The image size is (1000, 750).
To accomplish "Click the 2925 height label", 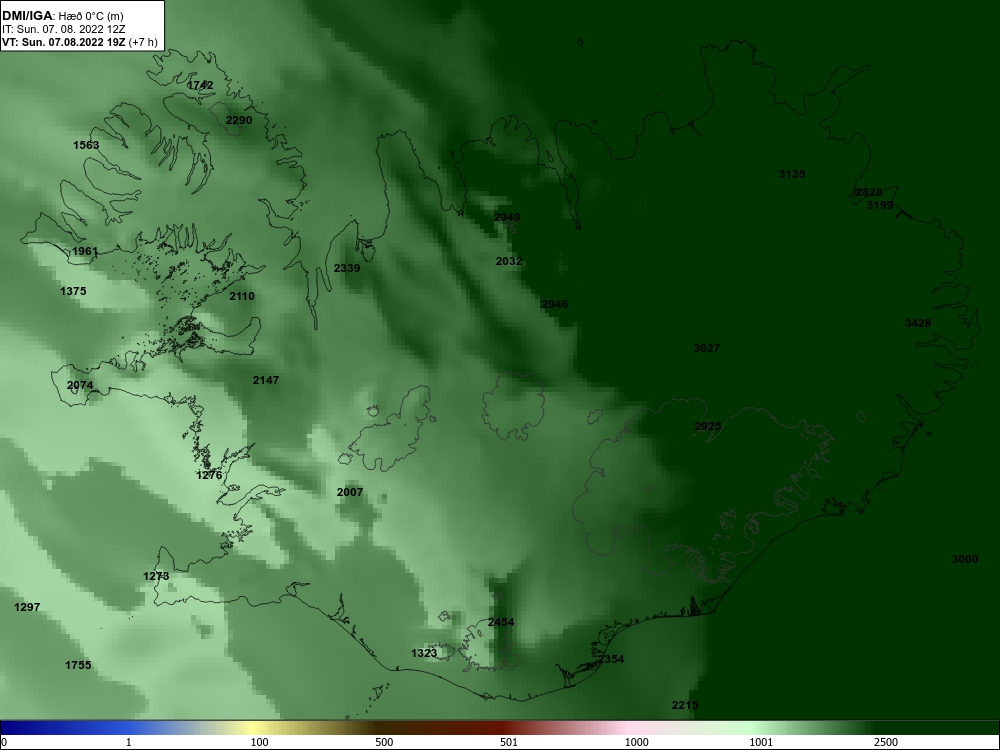I will tap(708, 426).
